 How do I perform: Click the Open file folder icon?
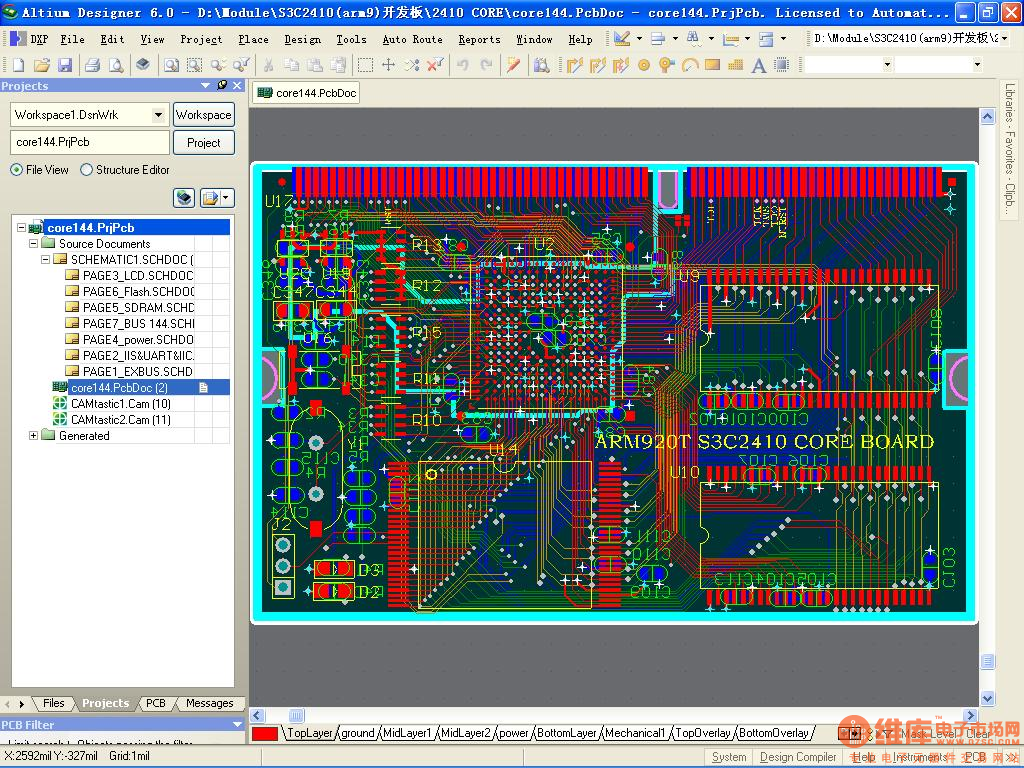pyautogui.click(x=42, y=65)
